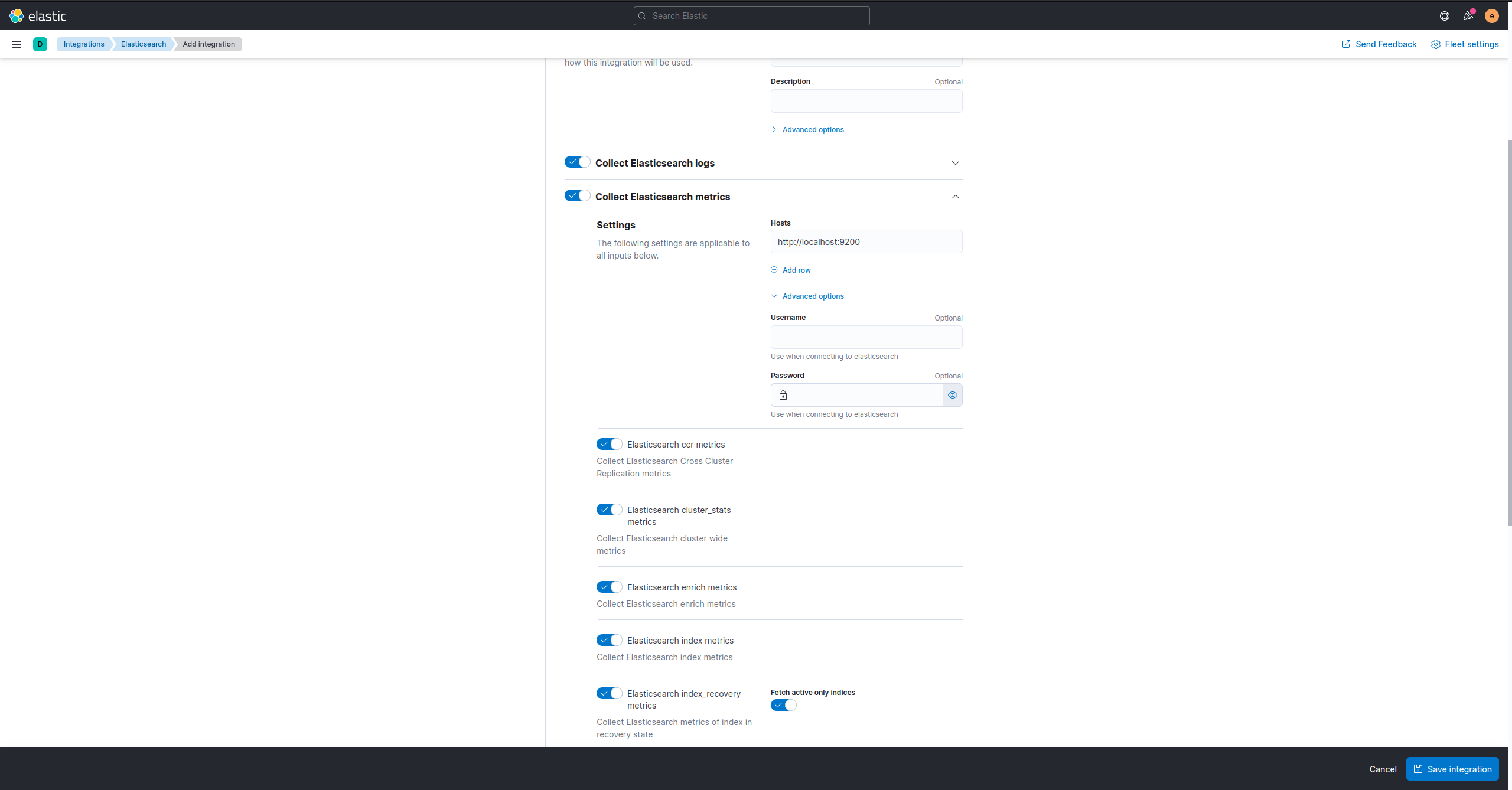
Task: Click Add row plus icon
Action: (x=774, y=270)
